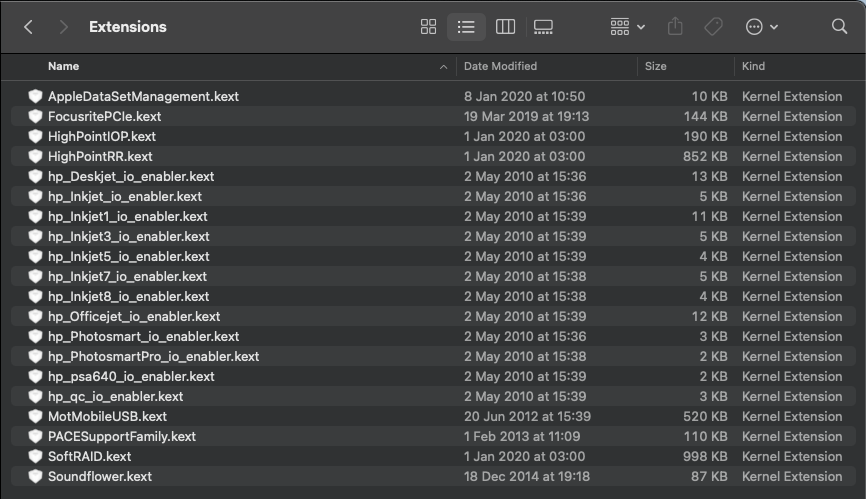Click the forward navigation chevron
This screenshot has width=866, height=499.
[63, 27]
